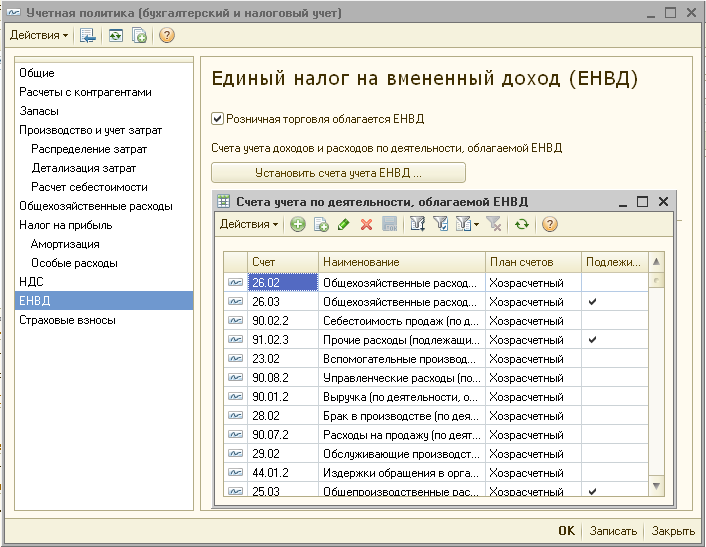The height and width of the screenshot is (547, 706).
Task: Click scroll up arrow of accounts table
Action: point(656,262)
